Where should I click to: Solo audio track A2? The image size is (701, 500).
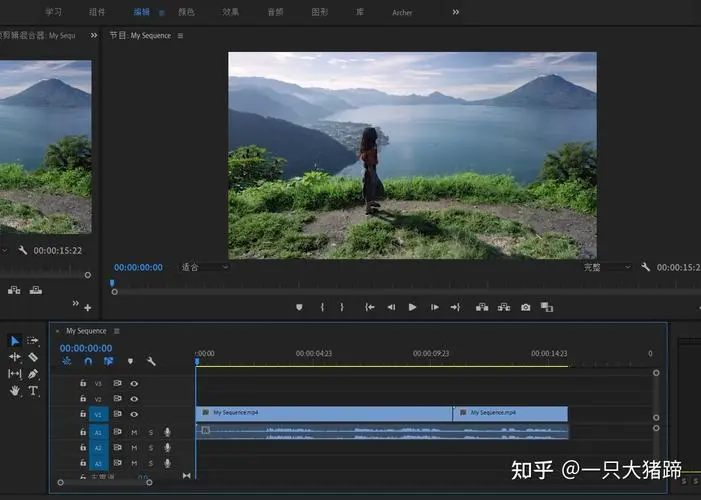pyautogui.click(x=151, y=448)
